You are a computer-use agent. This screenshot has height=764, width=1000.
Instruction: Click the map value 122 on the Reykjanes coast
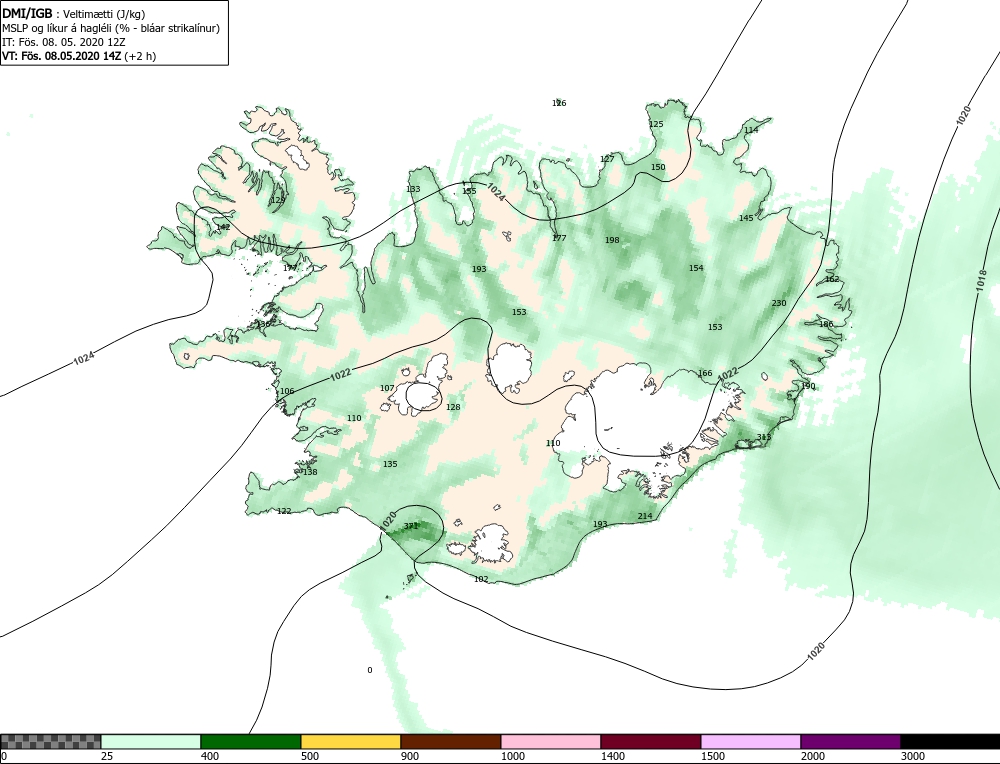(x=284, y=511)
